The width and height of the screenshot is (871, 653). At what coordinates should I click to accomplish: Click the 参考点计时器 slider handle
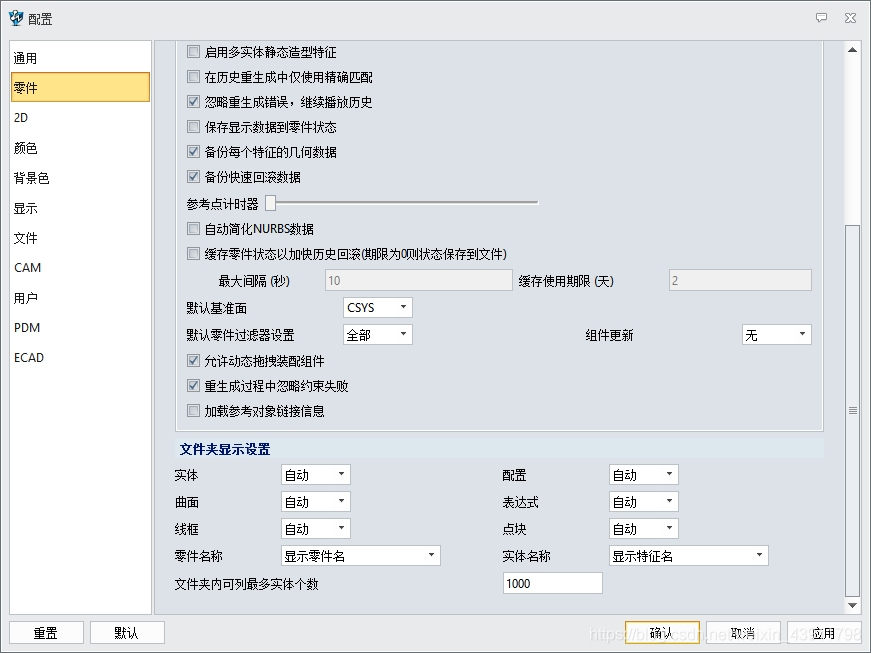[271, 203]
